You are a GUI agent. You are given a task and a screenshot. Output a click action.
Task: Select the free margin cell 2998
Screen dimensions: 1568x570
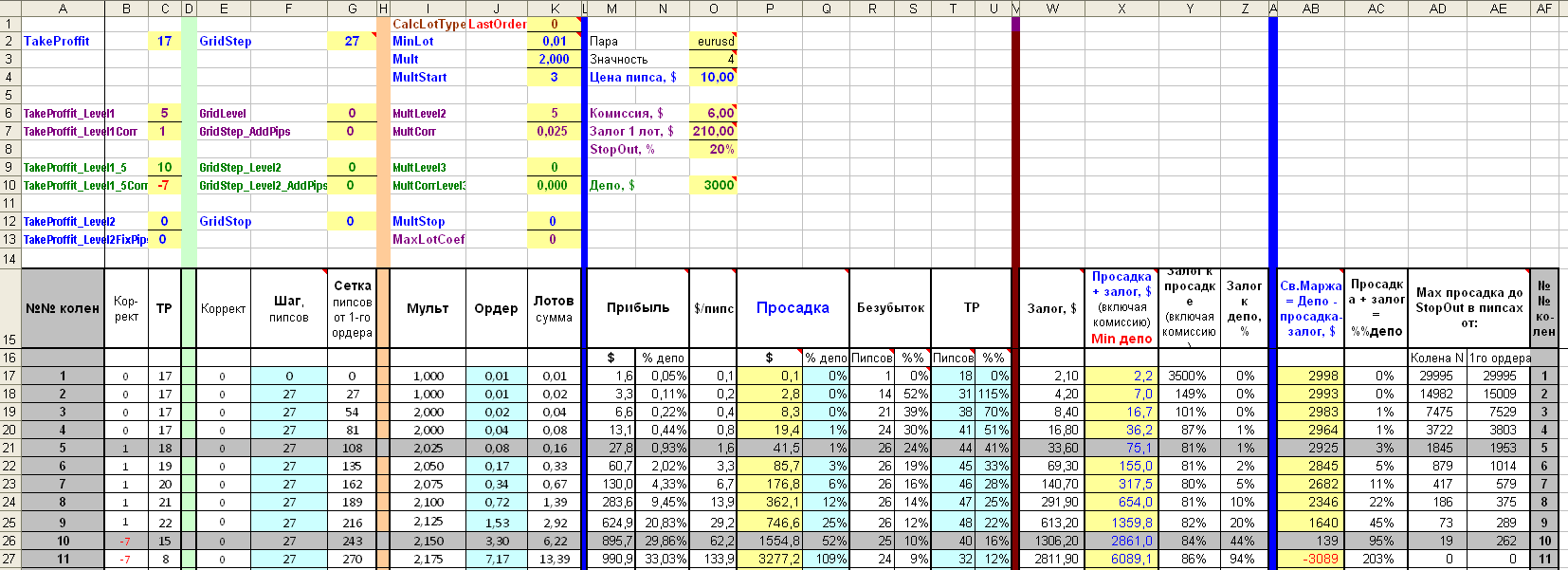[1311, 376]
